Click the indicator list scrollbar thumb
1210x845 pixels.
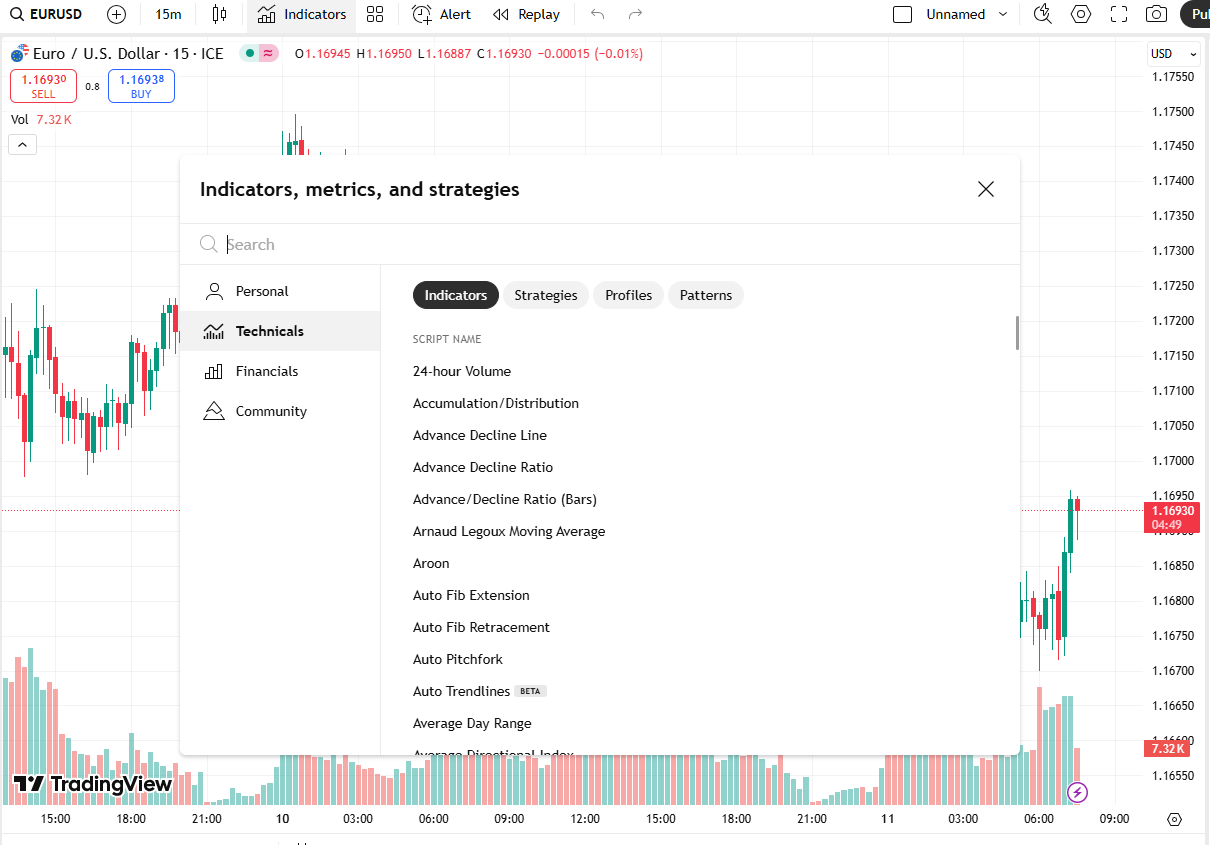point(1017,333)
